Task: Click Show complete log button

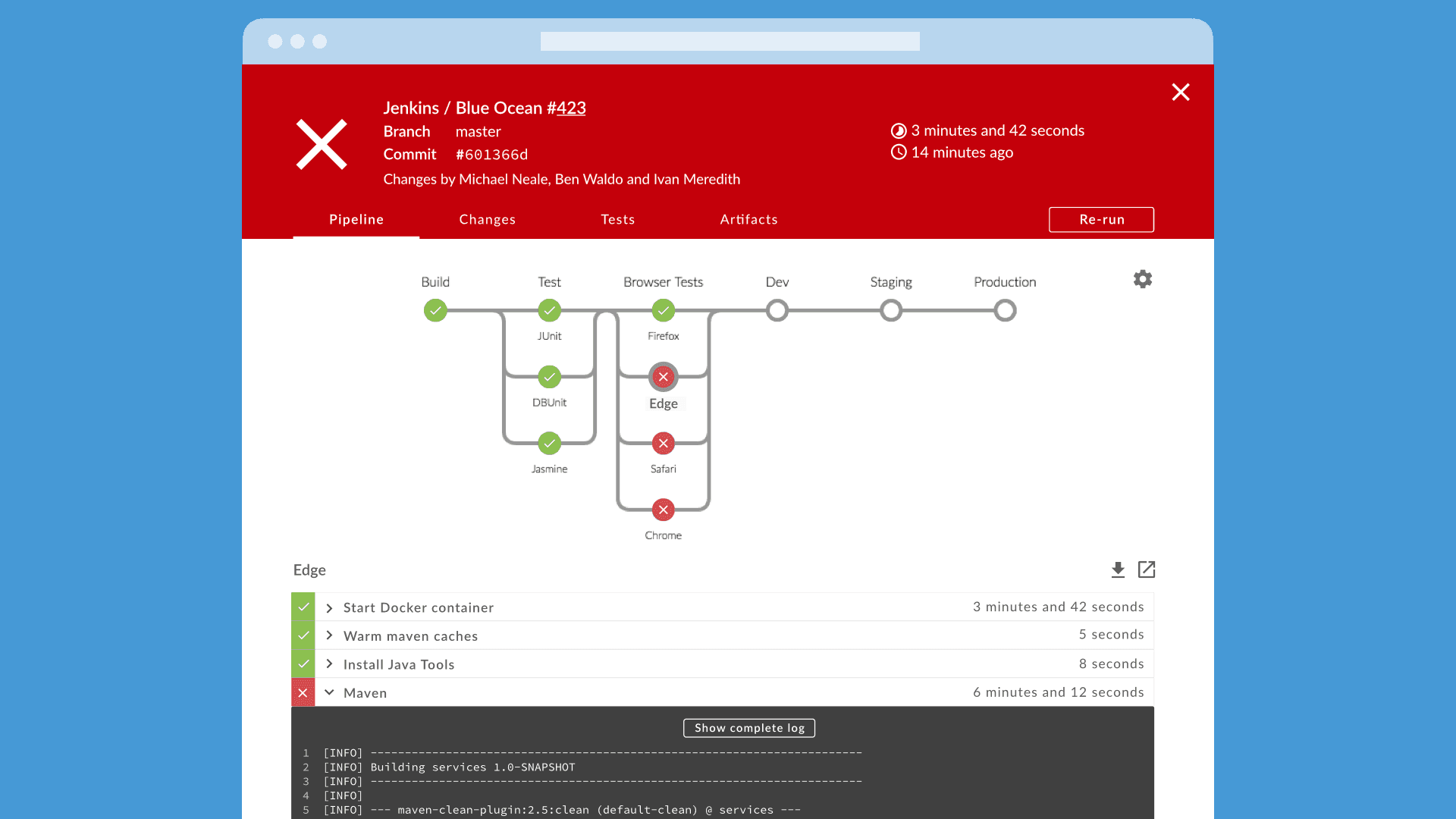Action: (x=748, y=728)
